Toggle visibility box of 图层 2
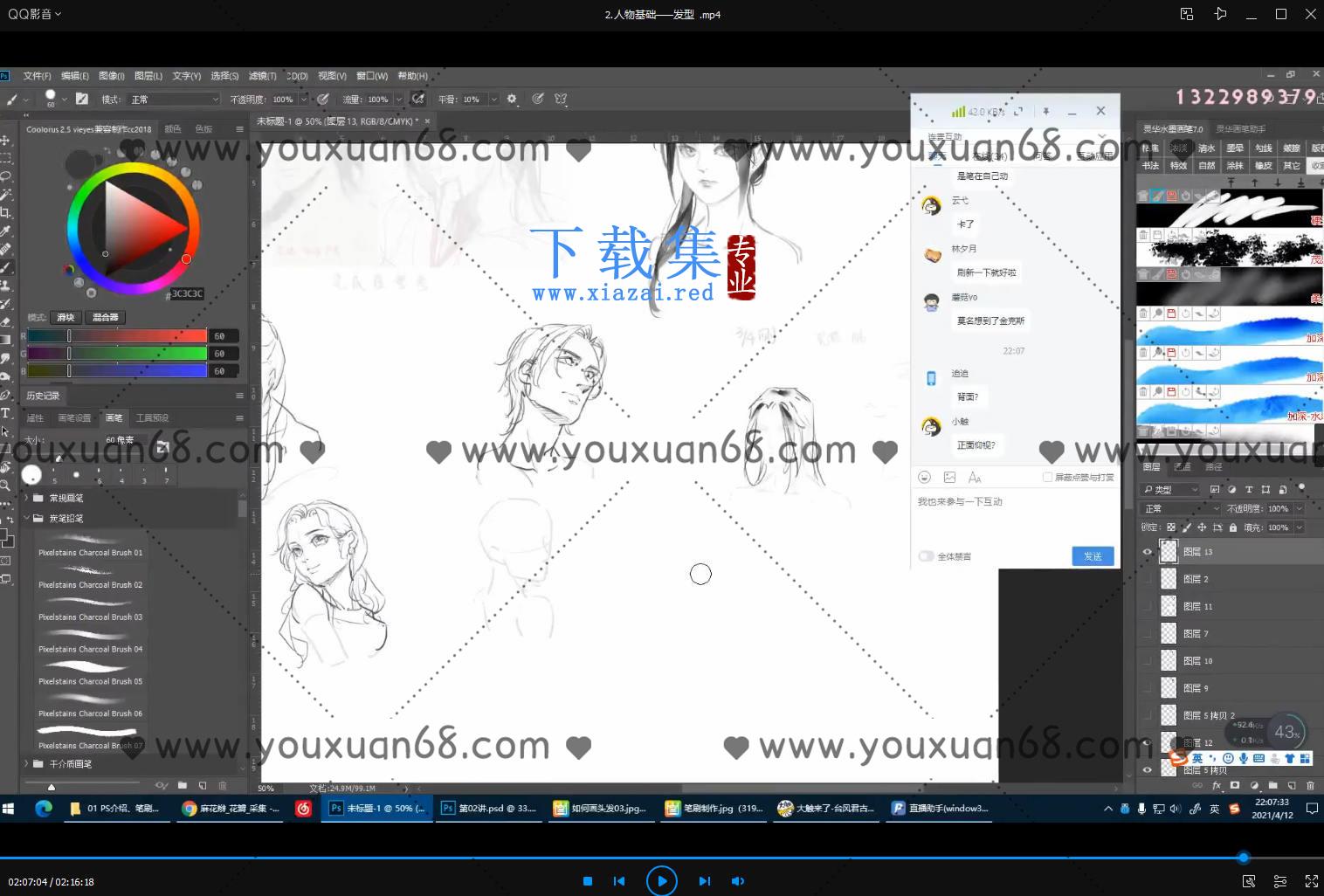Screen dimensions: 1324x896 click(1147, 579)
